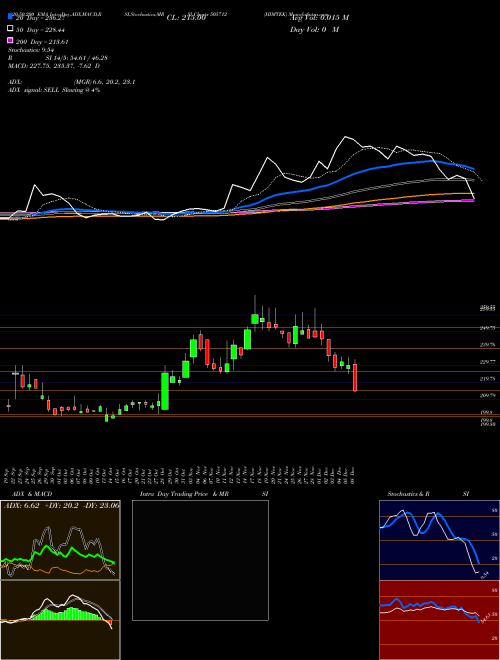This screenshot has height=660, width=500.
Task: Click the white 50 Day legend swatch
Action: click(x=10, y=29)
